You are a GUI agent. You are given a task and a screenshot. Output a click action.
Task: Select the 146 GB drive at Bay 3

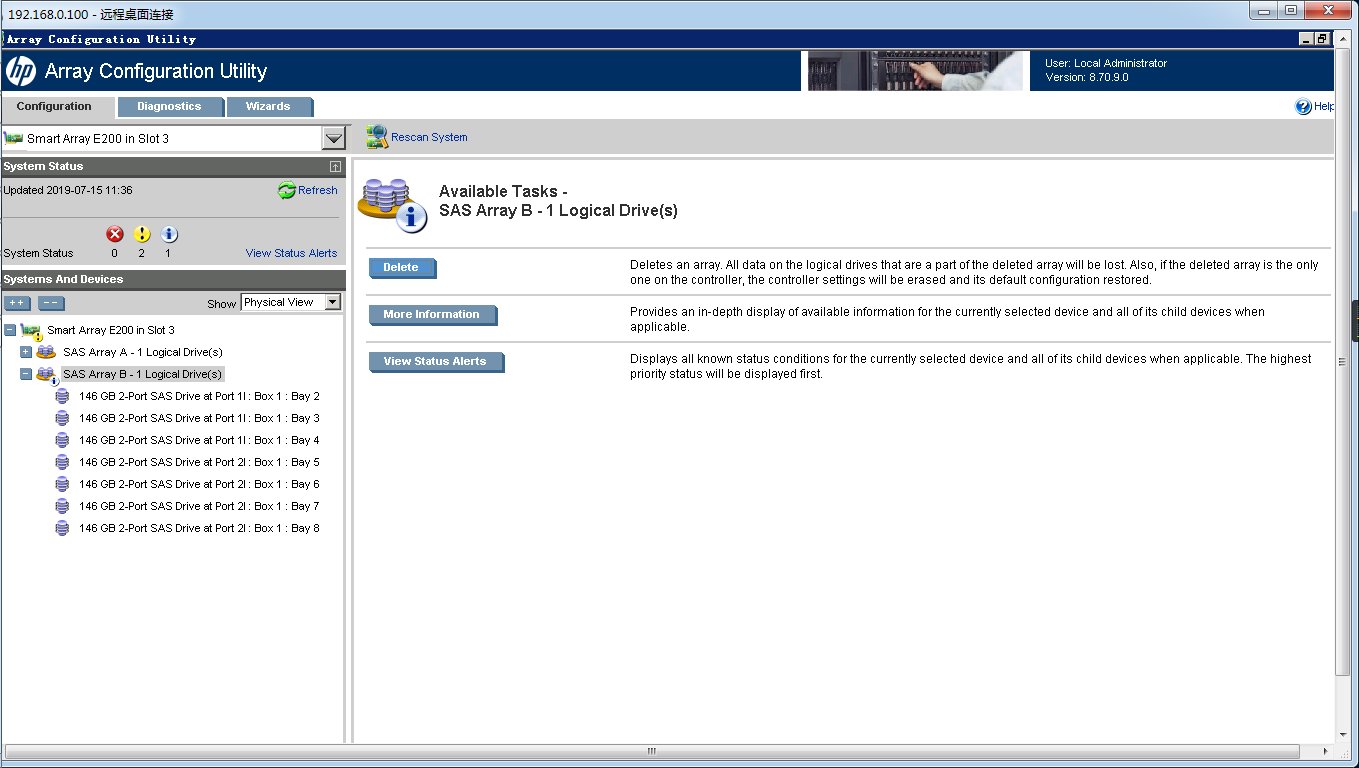(199, 418)
